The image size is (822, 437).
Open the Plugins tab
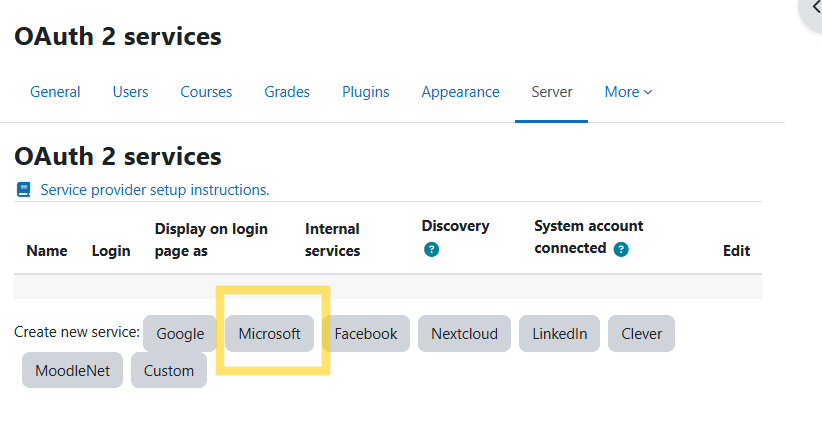(x=366, y=92)
